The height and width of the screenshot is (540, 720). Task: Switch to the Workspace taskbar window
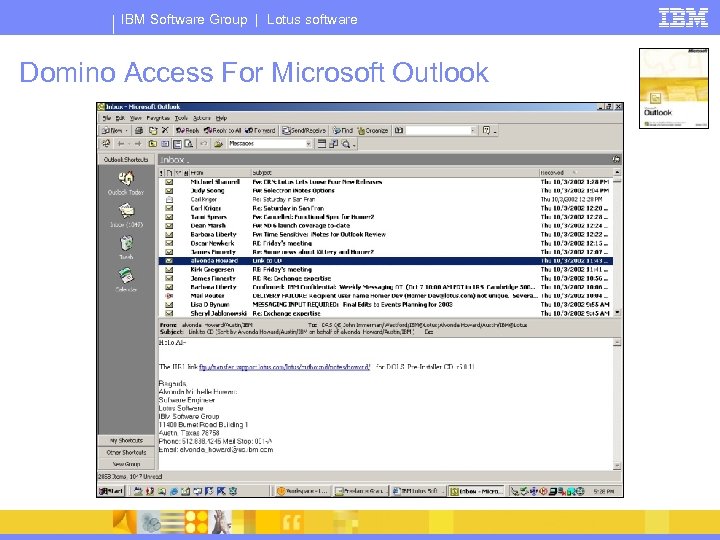tap(302, 491)
